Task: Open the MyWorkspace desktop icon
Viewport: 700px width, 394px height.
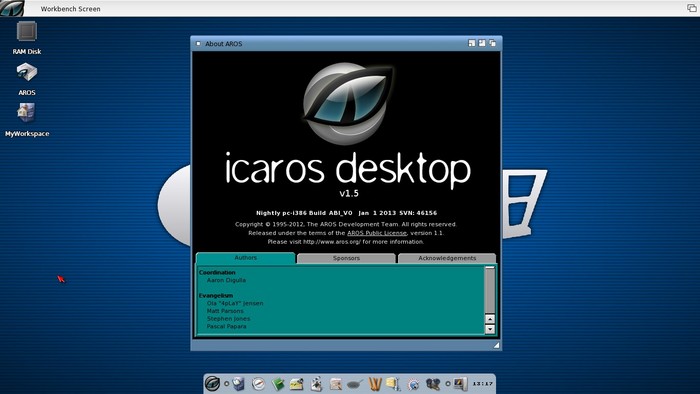Action: coord(26,112)
